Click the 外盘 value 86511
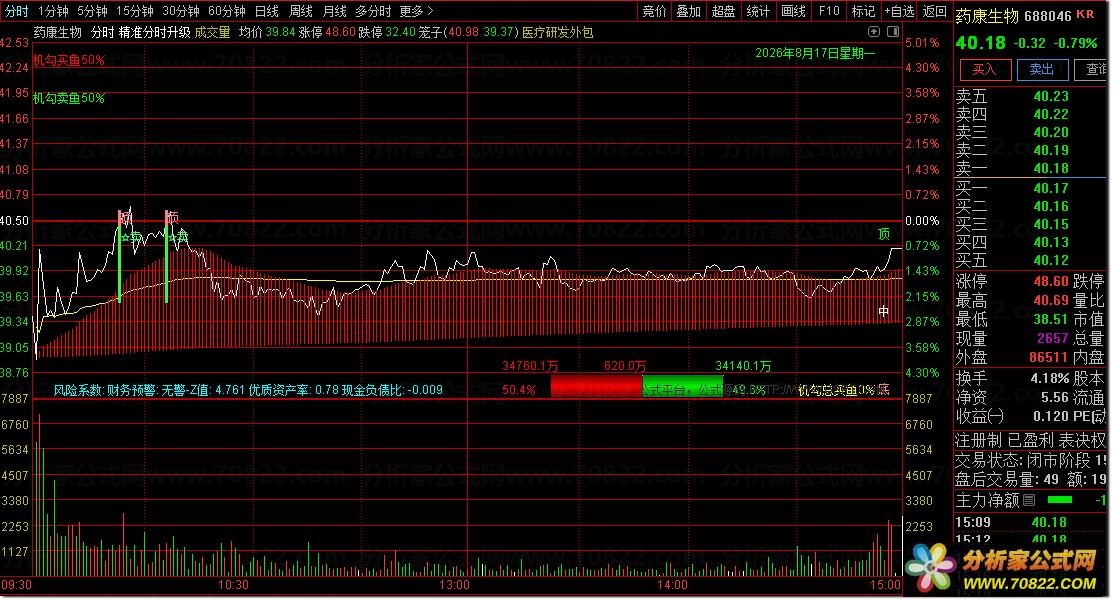 click(x=1048, y=357)
